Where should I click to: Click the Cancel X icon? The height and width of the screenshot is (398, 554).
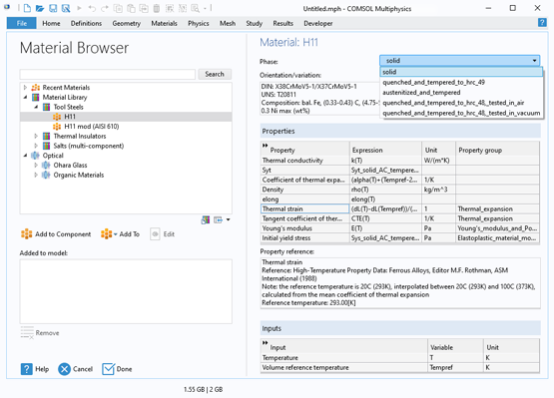[64, 369]
